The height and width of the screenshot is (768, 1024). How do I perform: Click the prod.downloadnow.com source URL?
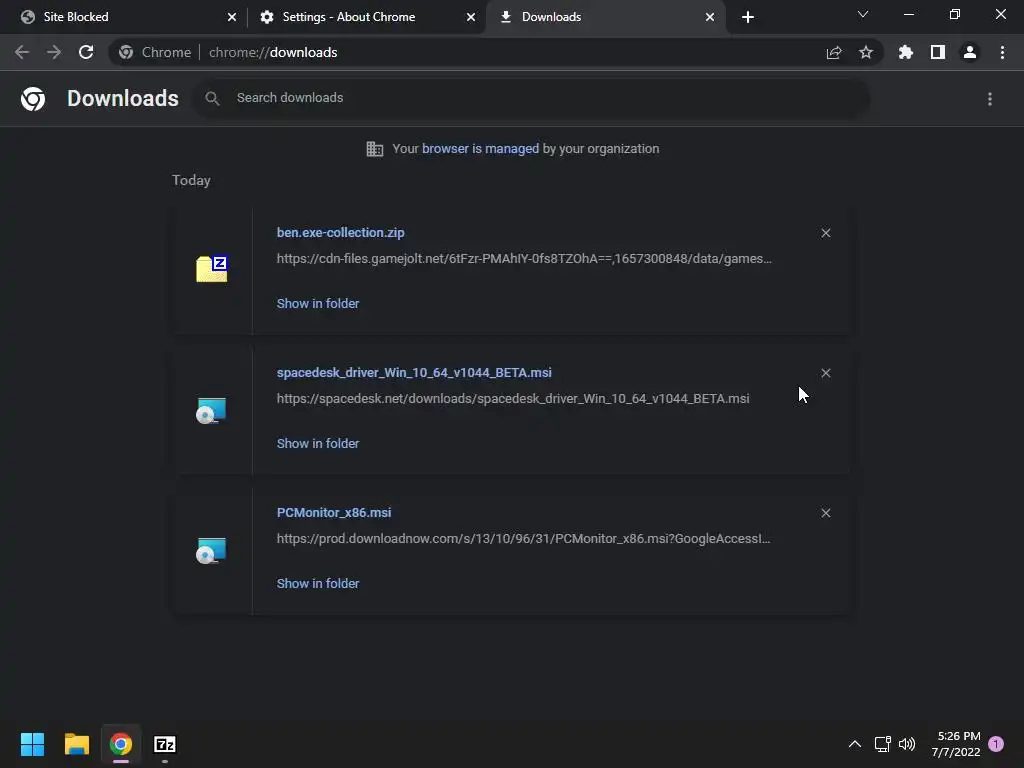[523, 539]
